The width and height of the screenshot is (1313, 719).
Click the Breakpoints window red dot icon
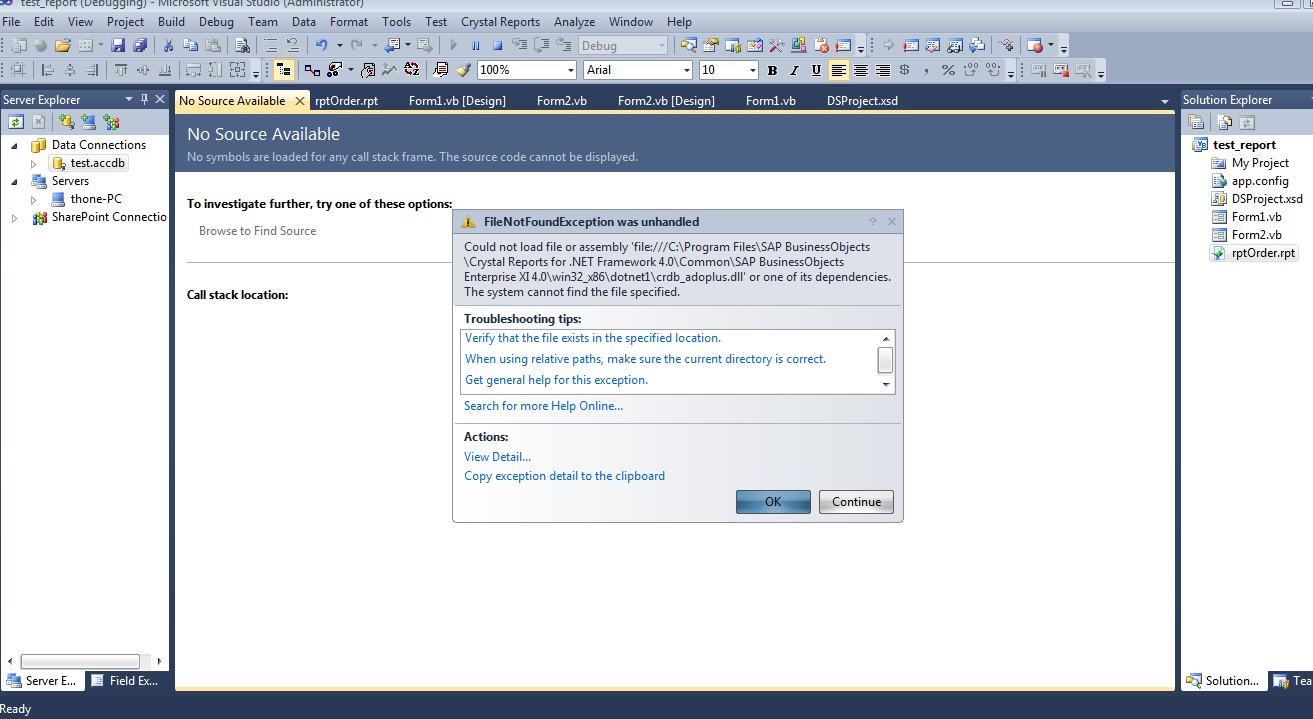point(1035,45)
